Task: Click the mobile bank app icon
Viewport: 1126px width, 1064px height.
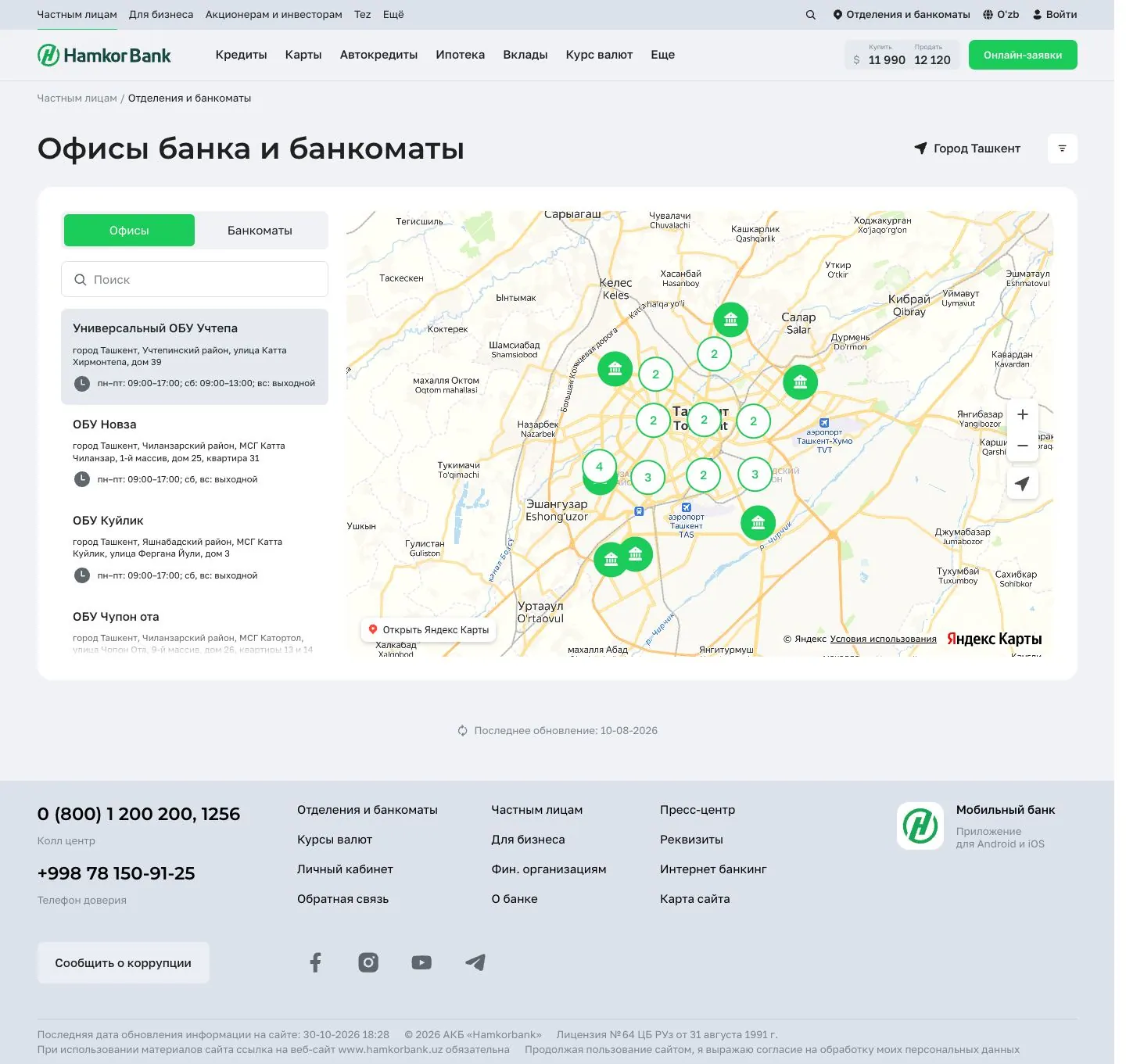Action: [920, 826]
